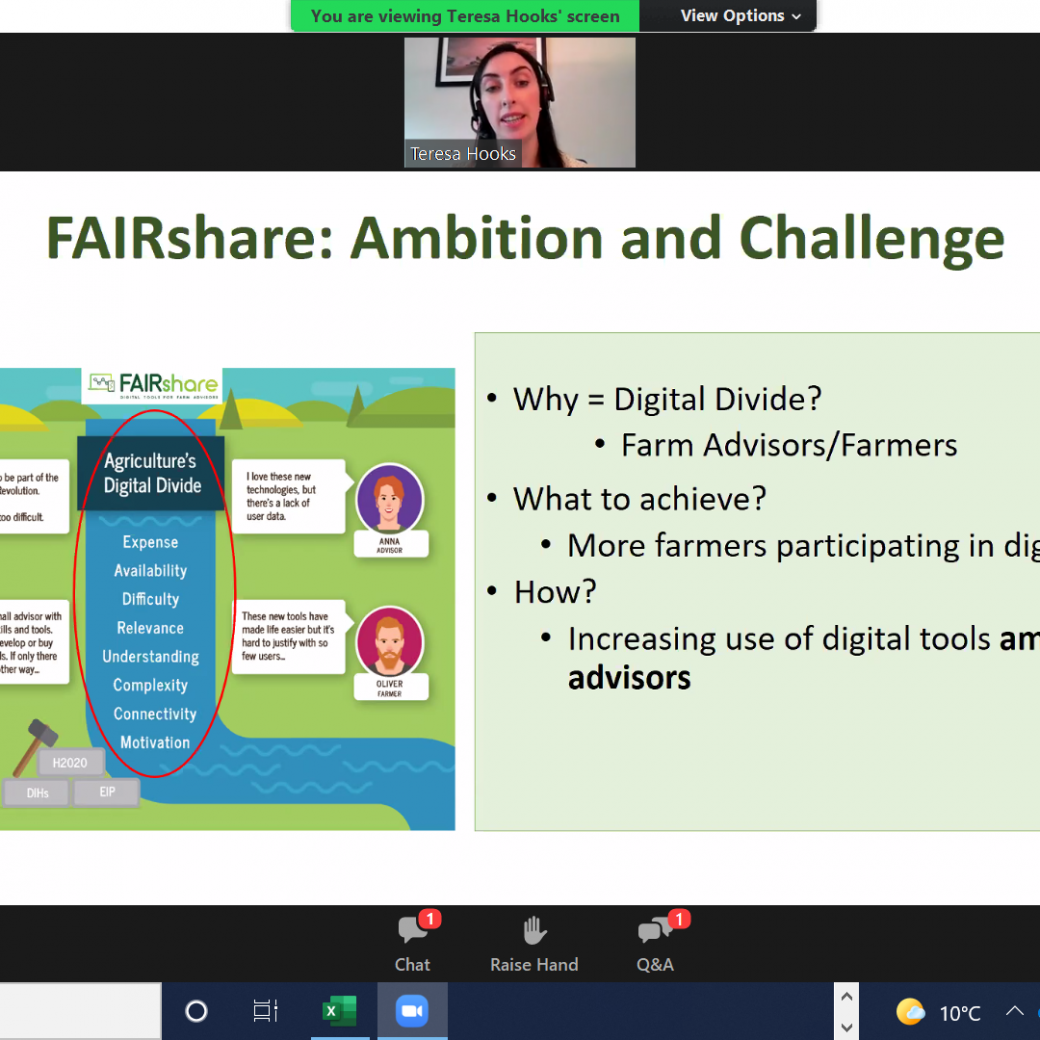
Task: Click the word 'Understanding' in the infographic
Action: (x=151, y=657)
